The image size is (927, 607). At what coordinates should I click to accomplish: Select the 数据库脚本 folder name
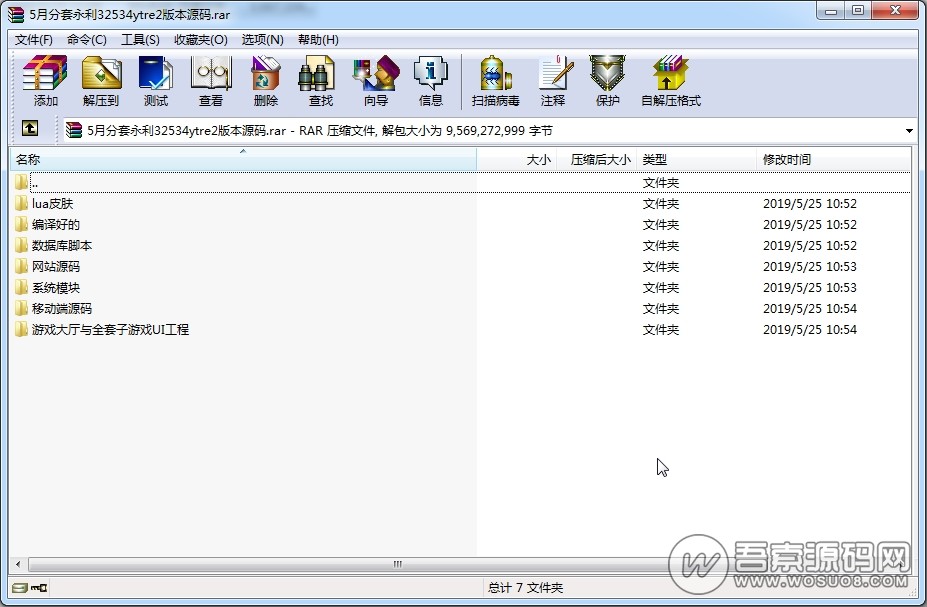[62, 246]
